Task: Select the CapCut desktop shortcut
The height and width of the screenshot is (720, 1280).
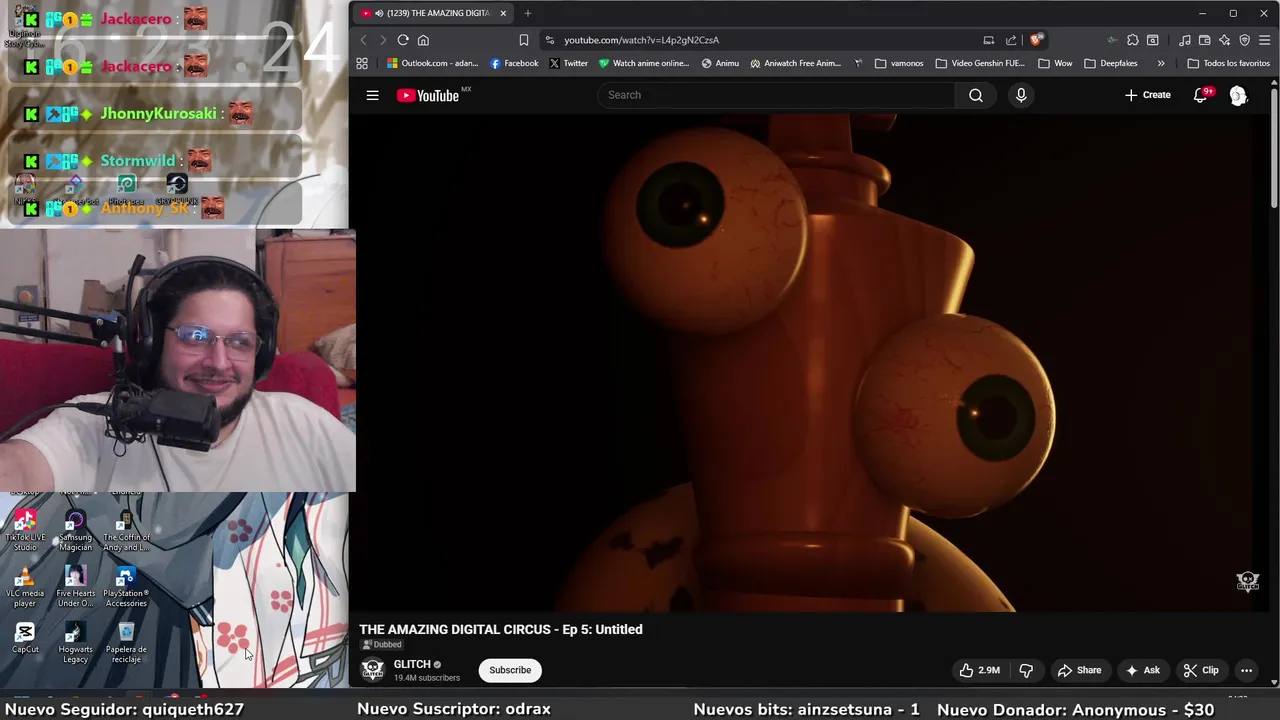Action: tap(25, 638)
